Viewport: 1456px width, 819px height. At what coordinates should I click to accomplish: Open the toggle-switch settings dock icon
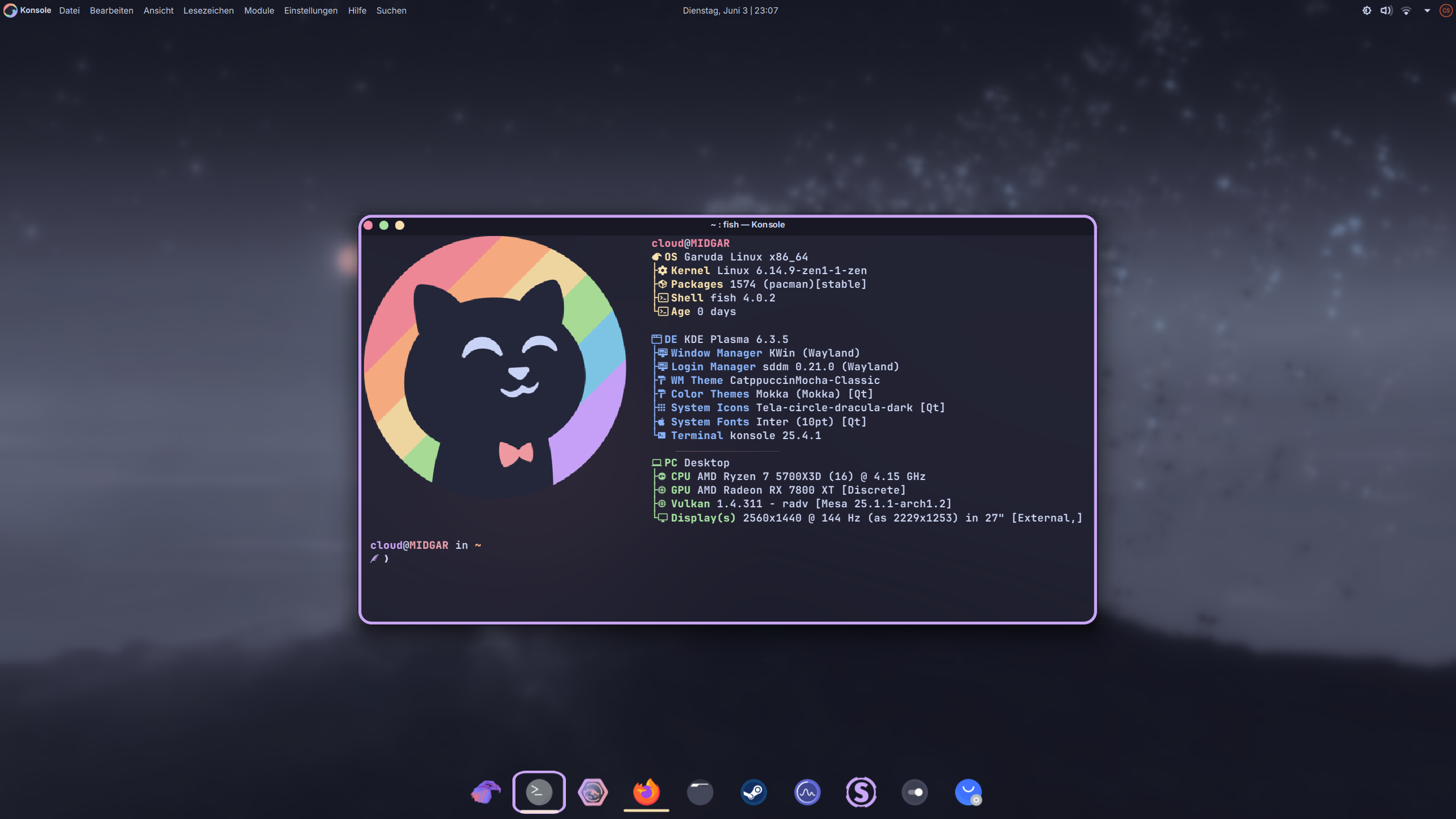tap(915, 792)
